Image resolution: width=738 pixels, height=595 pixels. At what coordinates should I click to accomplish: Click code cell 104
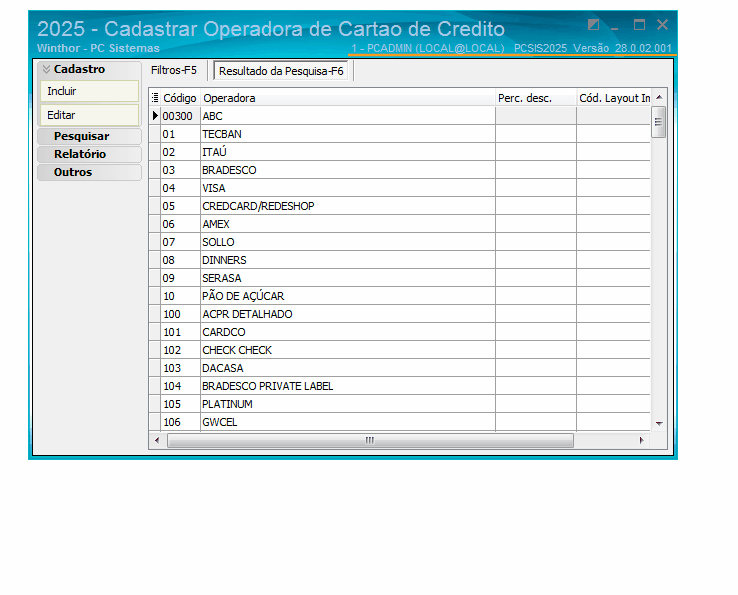point(180,386)
